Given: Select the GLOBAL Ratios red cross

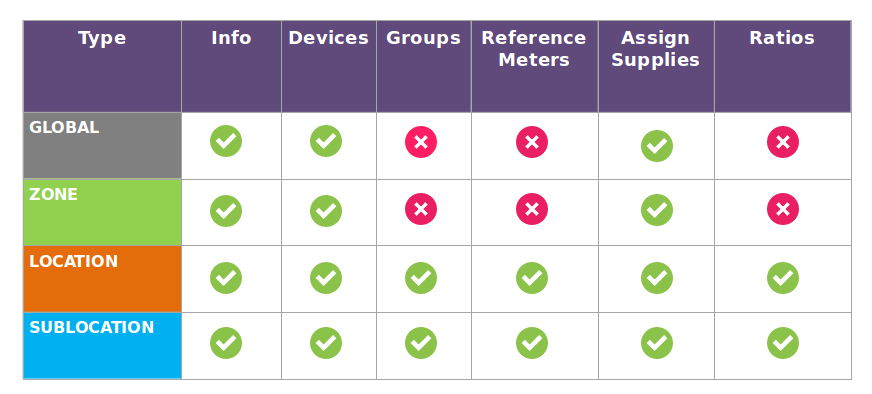Looking at the screenshot, I should click(783, 142).
